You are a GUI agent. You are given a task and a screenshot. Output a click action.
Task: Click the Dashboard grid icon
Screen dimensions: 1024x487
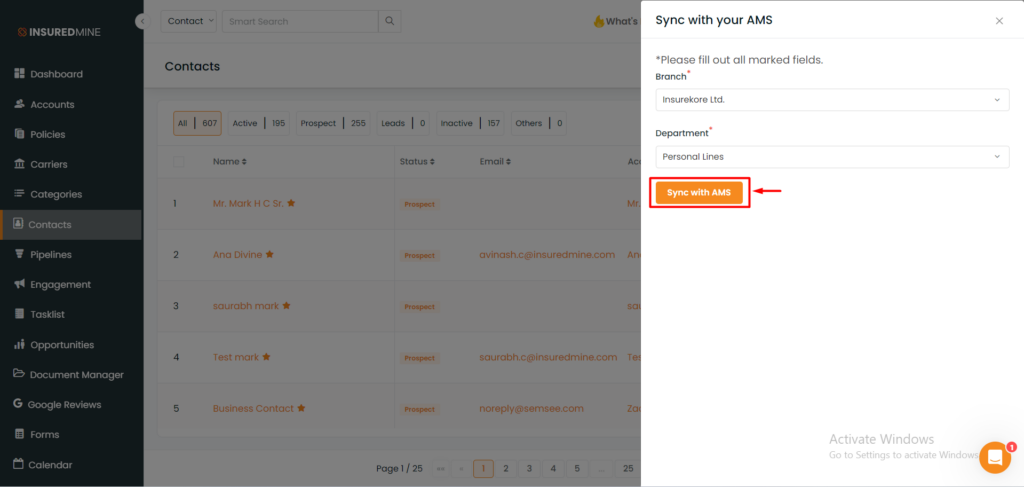[x=19, y=74]
